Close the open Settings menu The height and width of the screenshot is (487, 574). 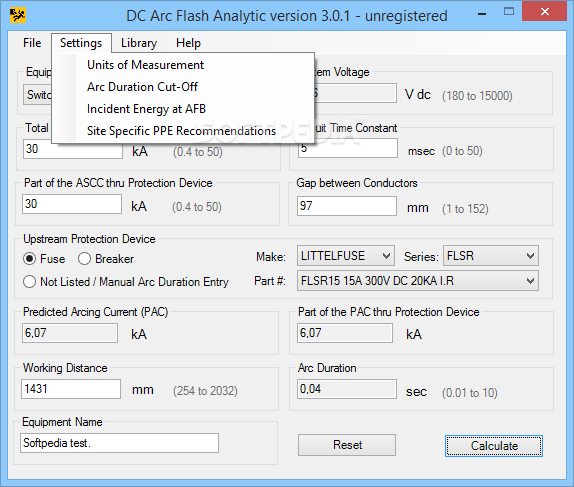click(81, 43)
